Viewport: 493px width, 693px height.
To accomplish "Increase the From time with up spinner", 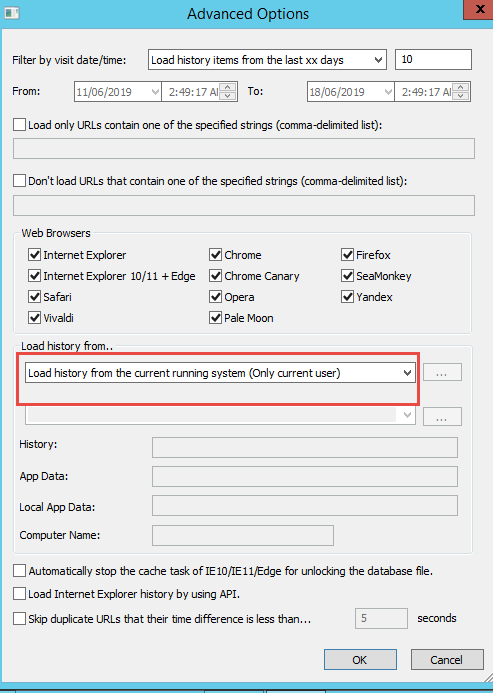I will pos(228,87).
